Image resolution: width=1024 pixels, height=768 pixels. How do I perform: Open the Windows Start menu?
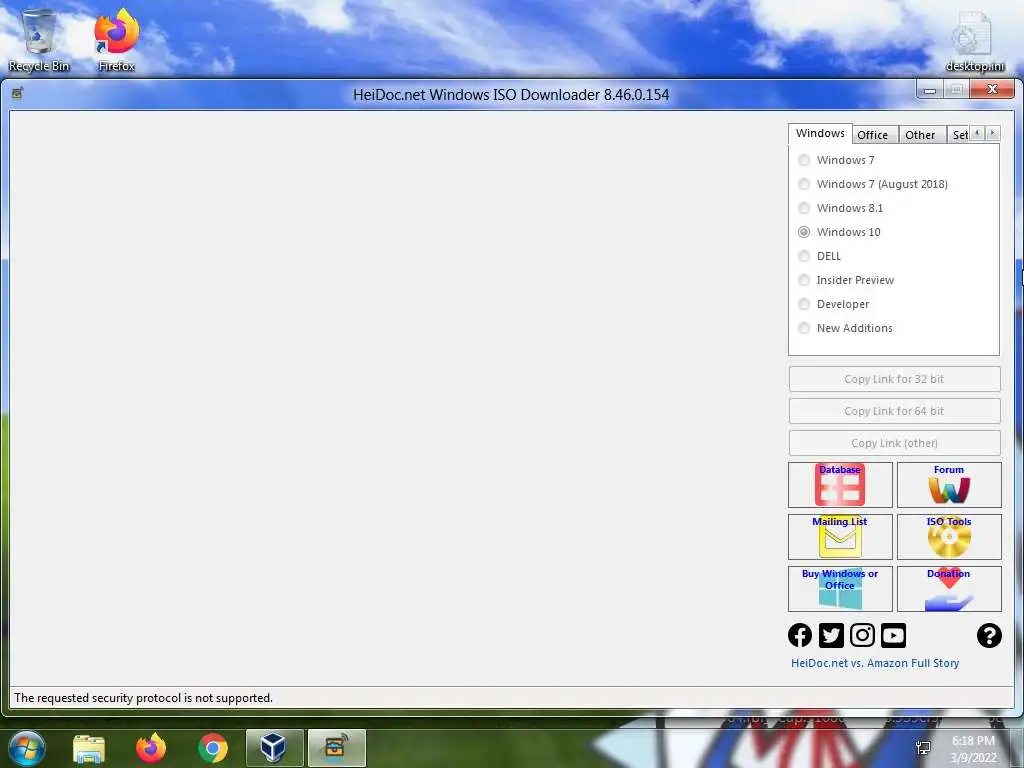pyautogui.click(x=27, y=748)
